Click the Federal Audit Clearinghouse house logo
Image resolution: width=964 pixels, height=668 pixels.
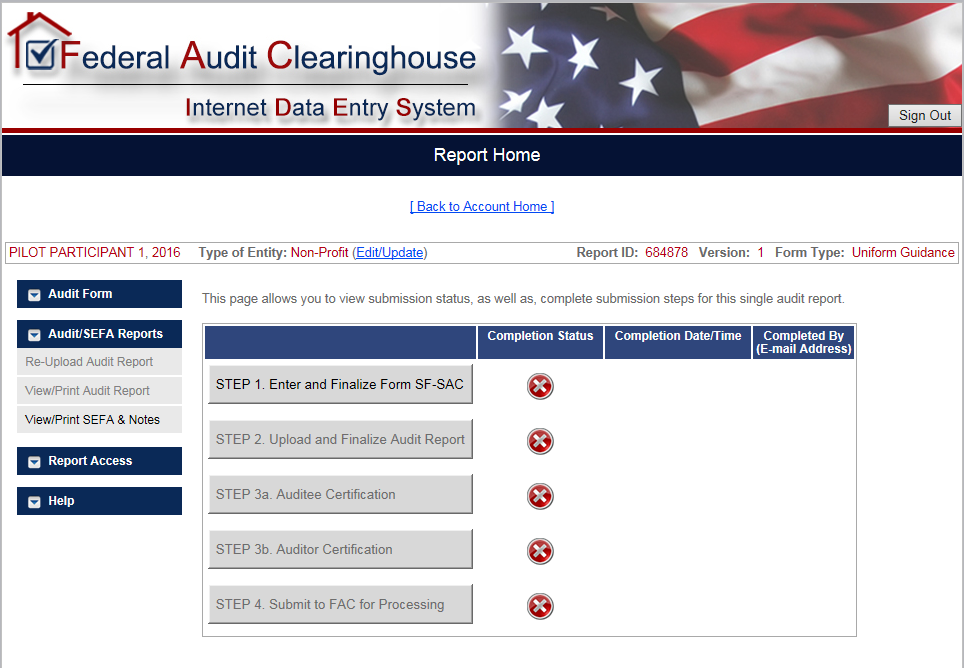(x=39, y=42)
